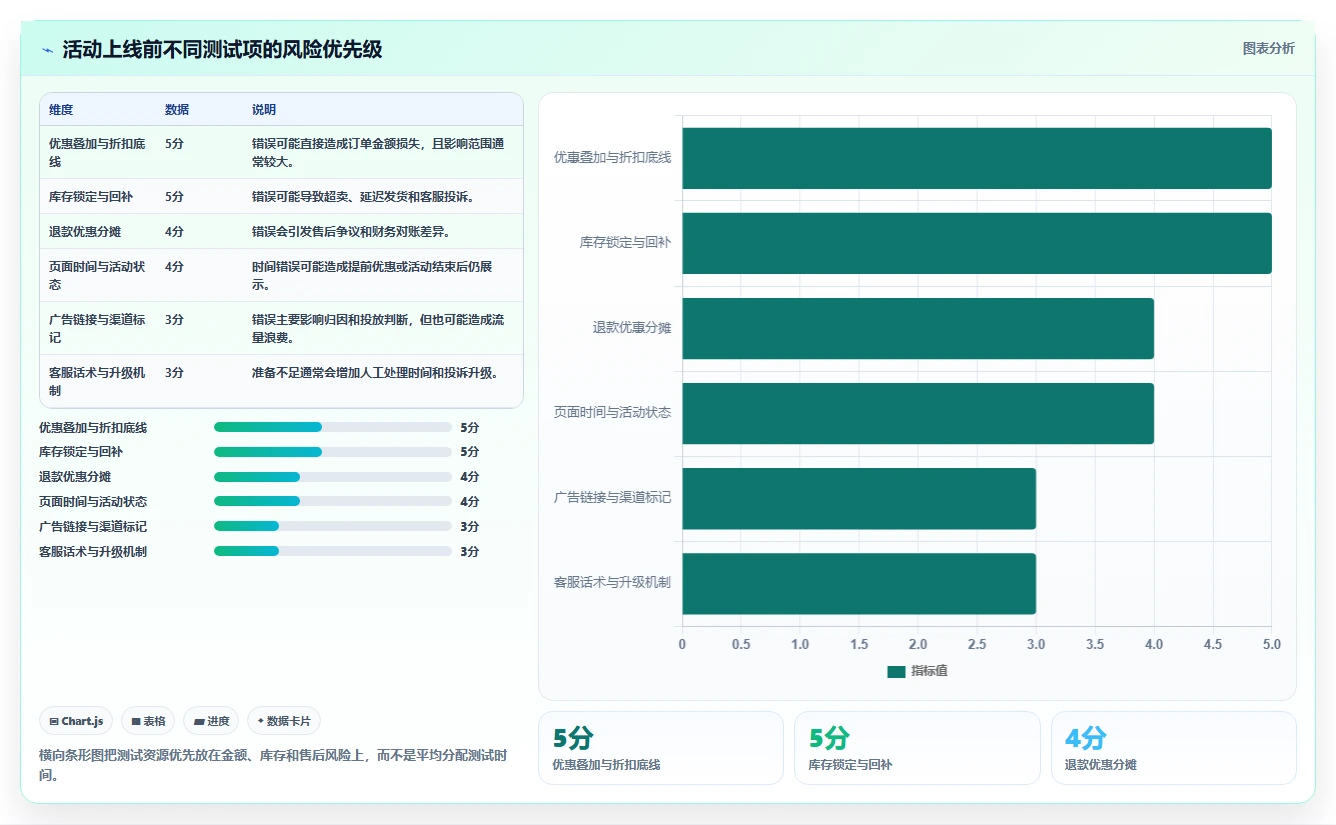This screenshot has height=825, width=1336.
Task: Click the 客服话术与升级机制 progress bar
Action: [333, 551]
